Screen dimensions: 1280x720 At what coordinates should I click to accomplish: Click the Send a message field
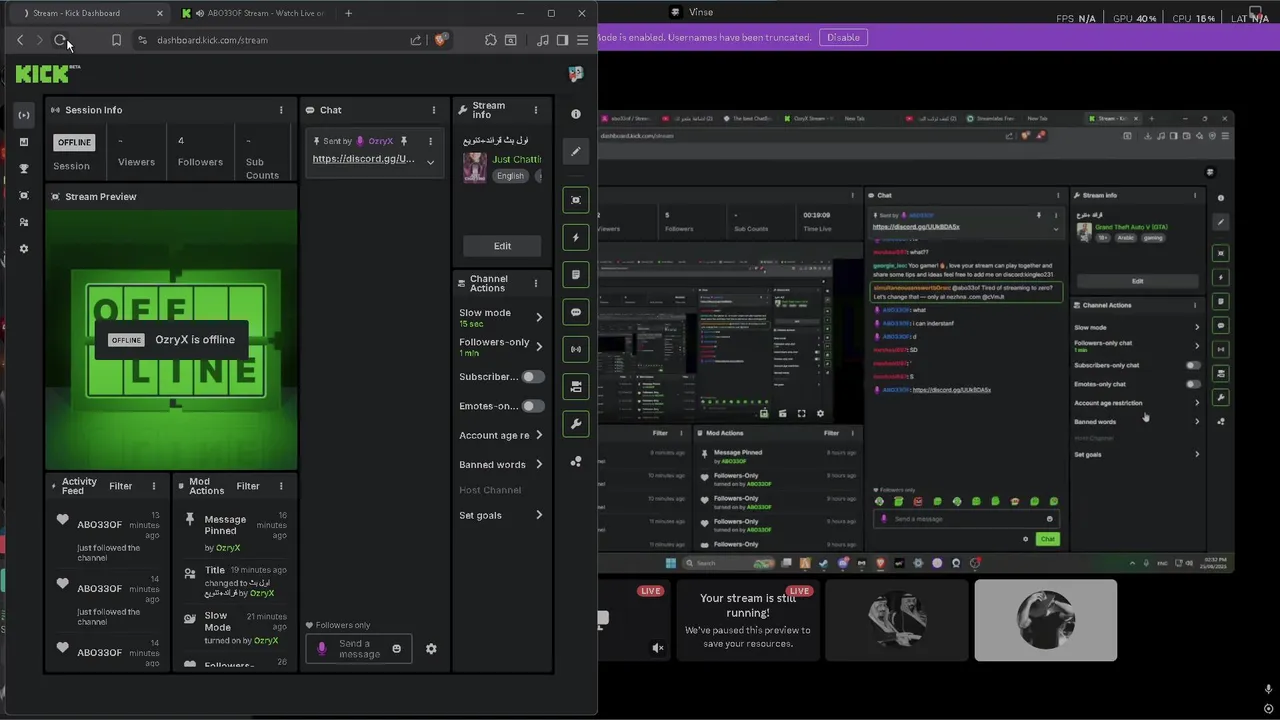point(359,649)
